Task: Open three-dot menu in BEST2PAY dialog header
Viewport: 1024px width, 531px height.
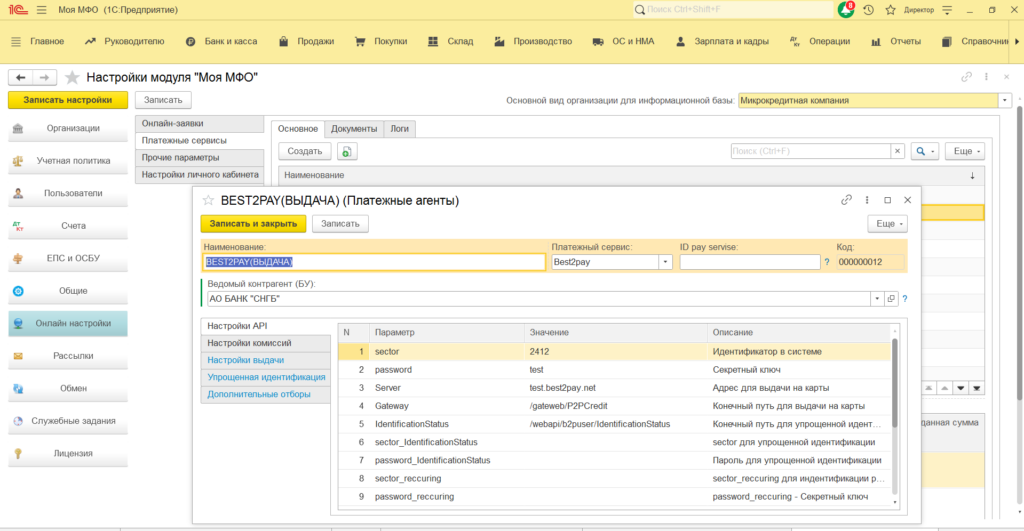Action: pos(867,200)
